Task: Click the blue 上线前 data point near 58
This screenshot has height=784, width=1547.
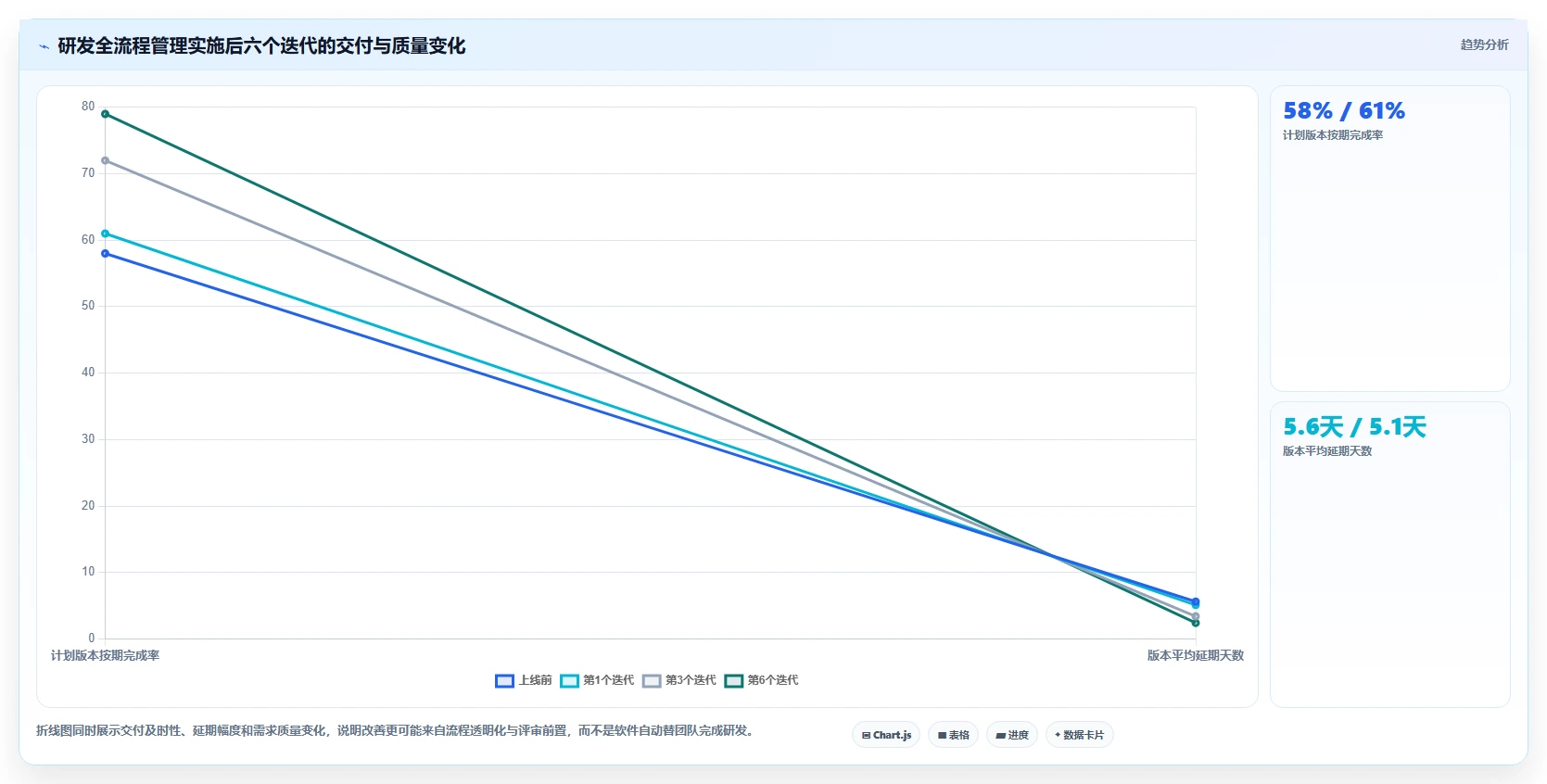Action: click(x=105, y=253)
